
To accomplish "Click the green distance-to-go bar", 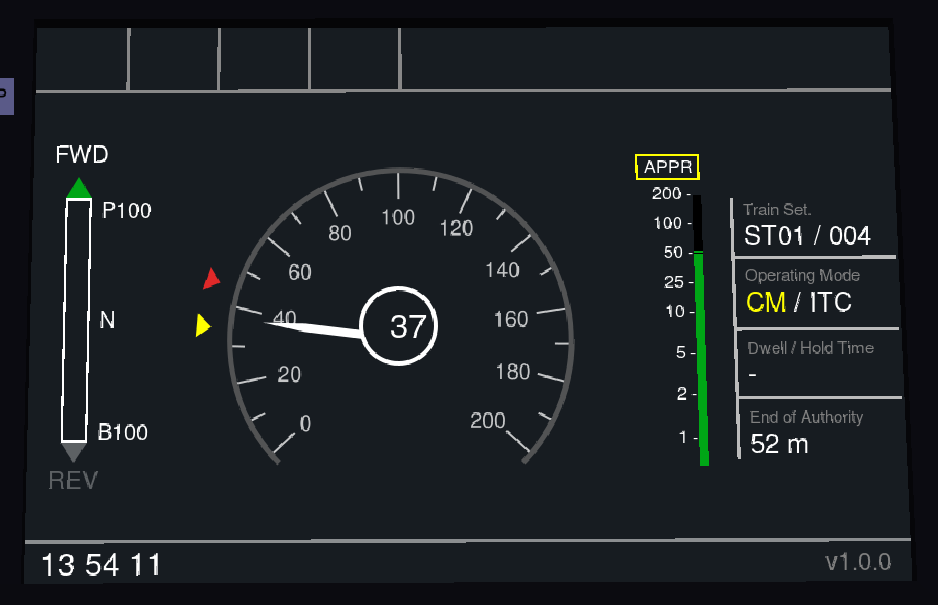I will (701, 358).
